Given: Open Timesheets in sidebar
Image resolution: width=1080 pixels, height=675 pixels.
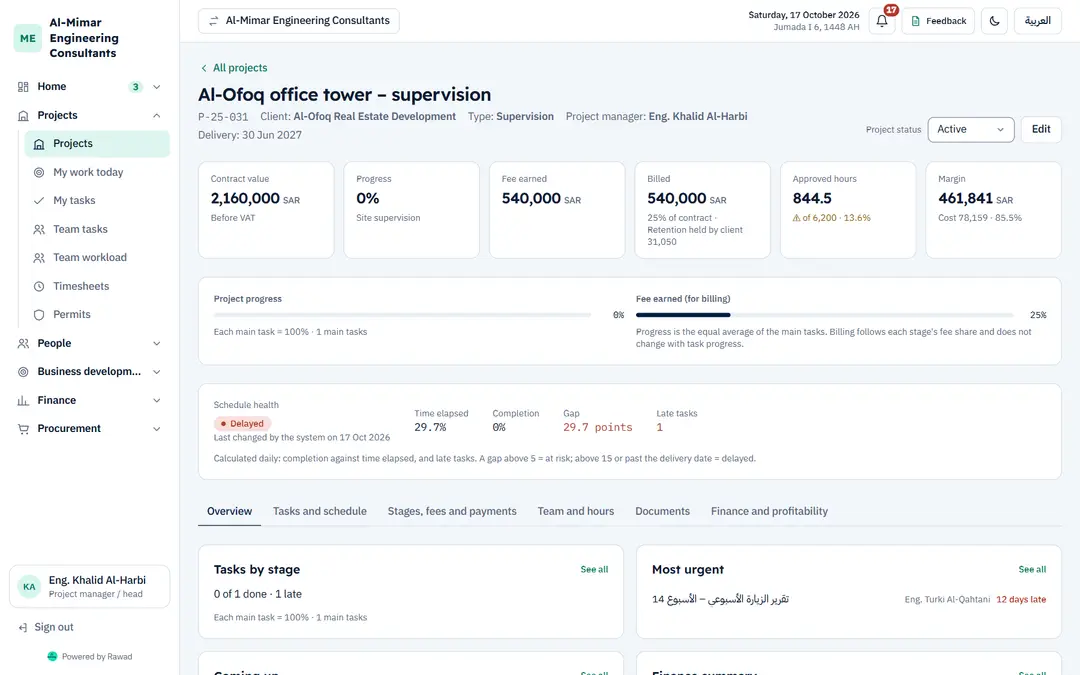Looking at the screenshot, I should coord(97,286).
